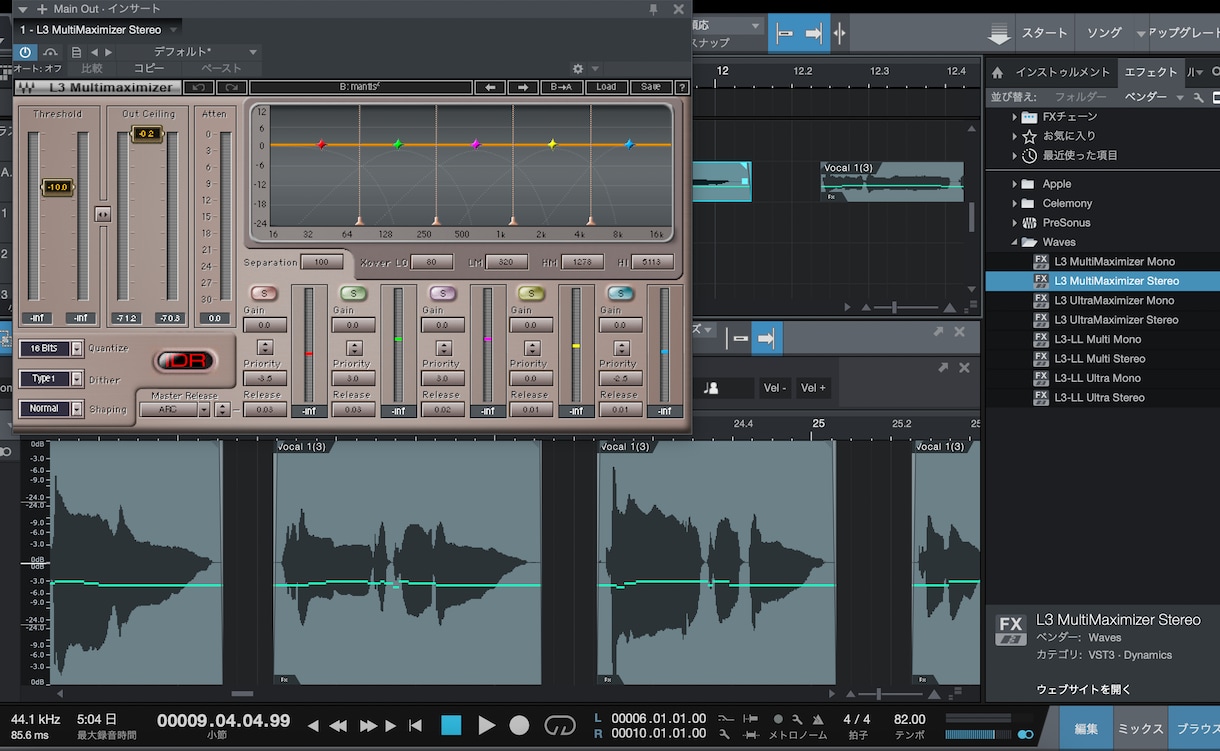Load next Waves preset arrow
Viewport: 1220px width, 751px height.
[522, 87]
